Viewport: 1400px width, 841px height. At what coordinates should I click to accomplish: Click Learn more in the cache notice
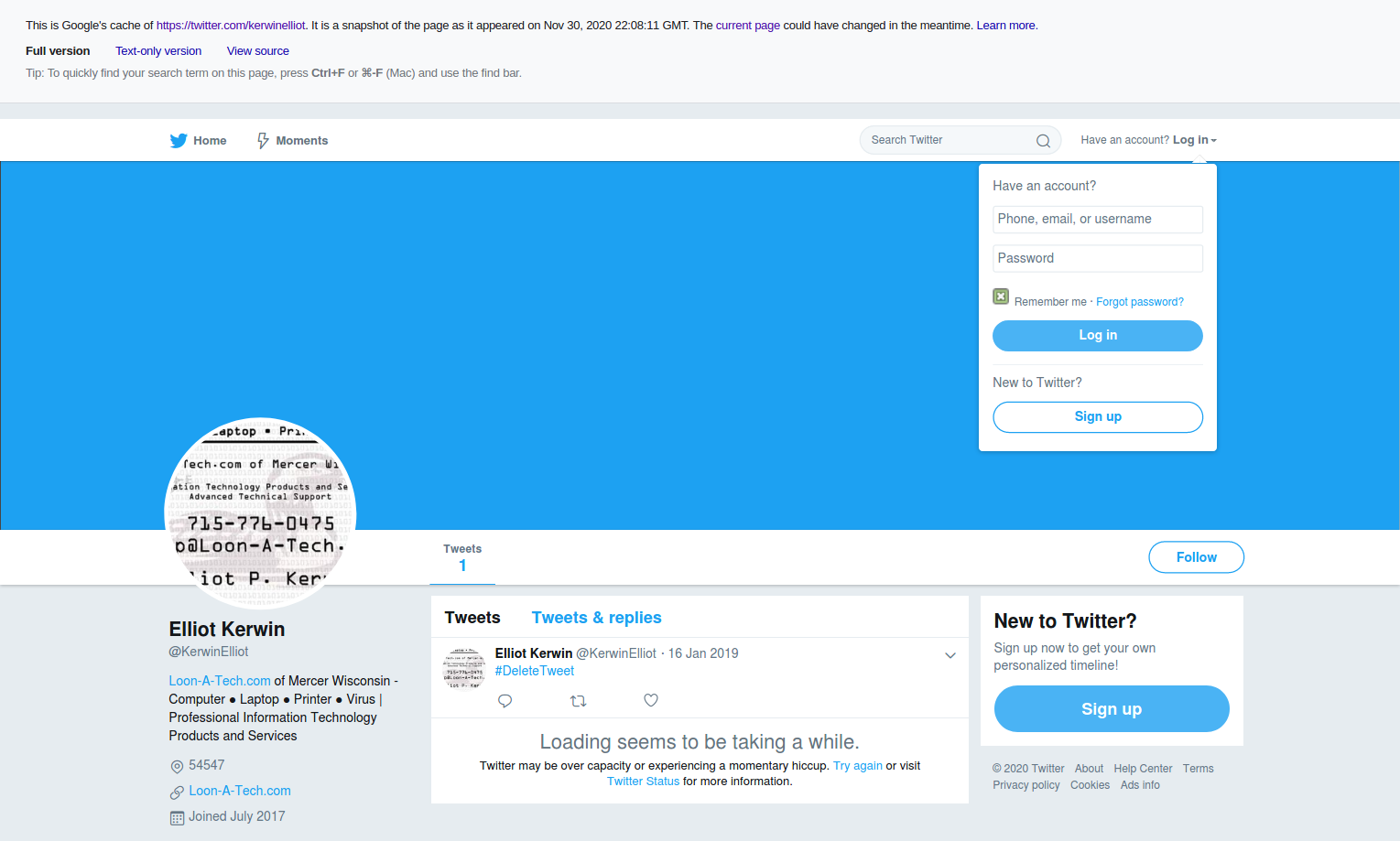(1006, 26)
